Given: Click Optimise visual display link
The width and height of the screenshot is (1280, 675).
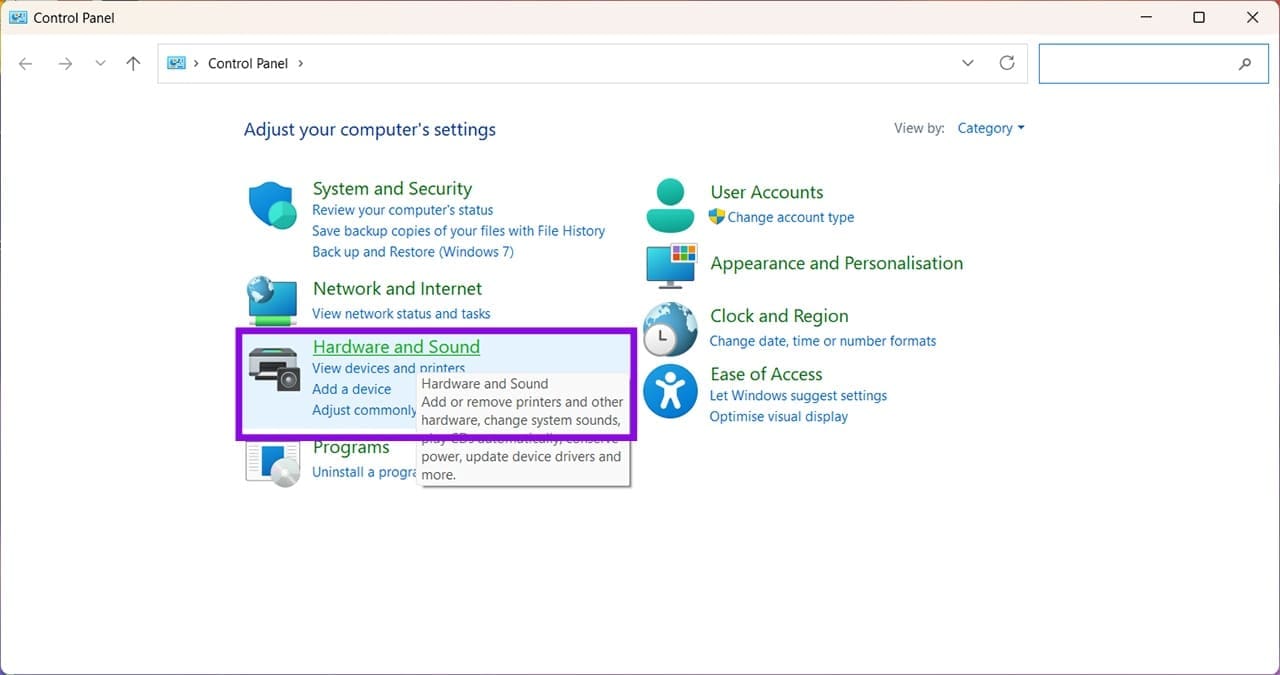Looking at the screenshot, I should pyautogui.click(x=778, y=416).
